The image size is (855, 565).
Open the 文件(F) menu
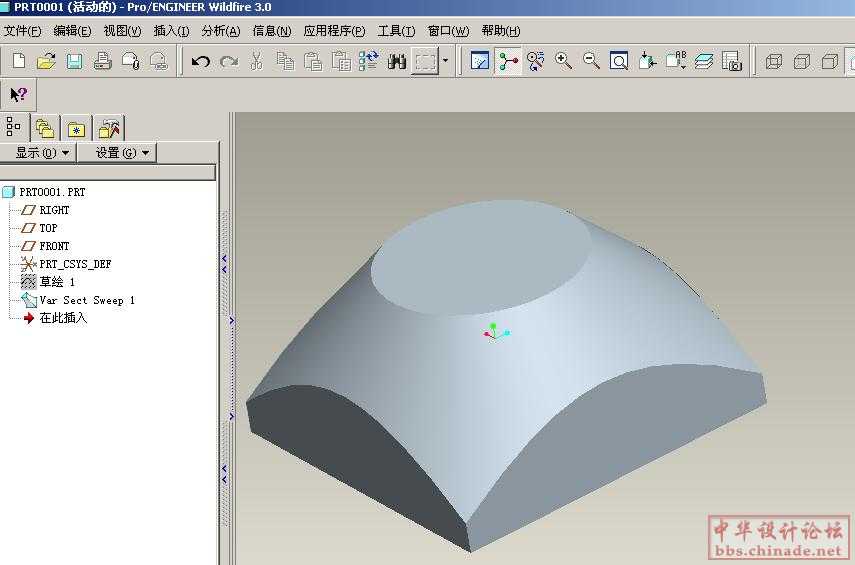tap(22, 31)
